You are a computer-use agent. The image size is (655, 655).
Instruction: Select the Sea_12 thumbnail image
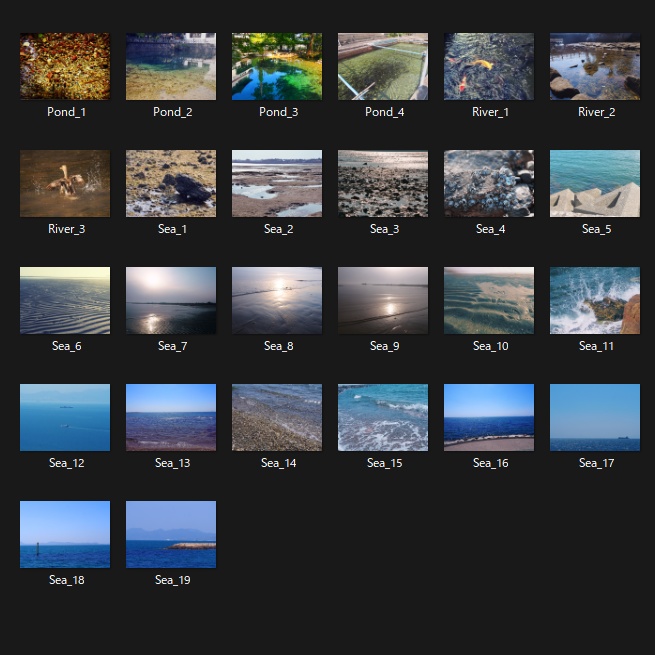(x=65, y=417)
